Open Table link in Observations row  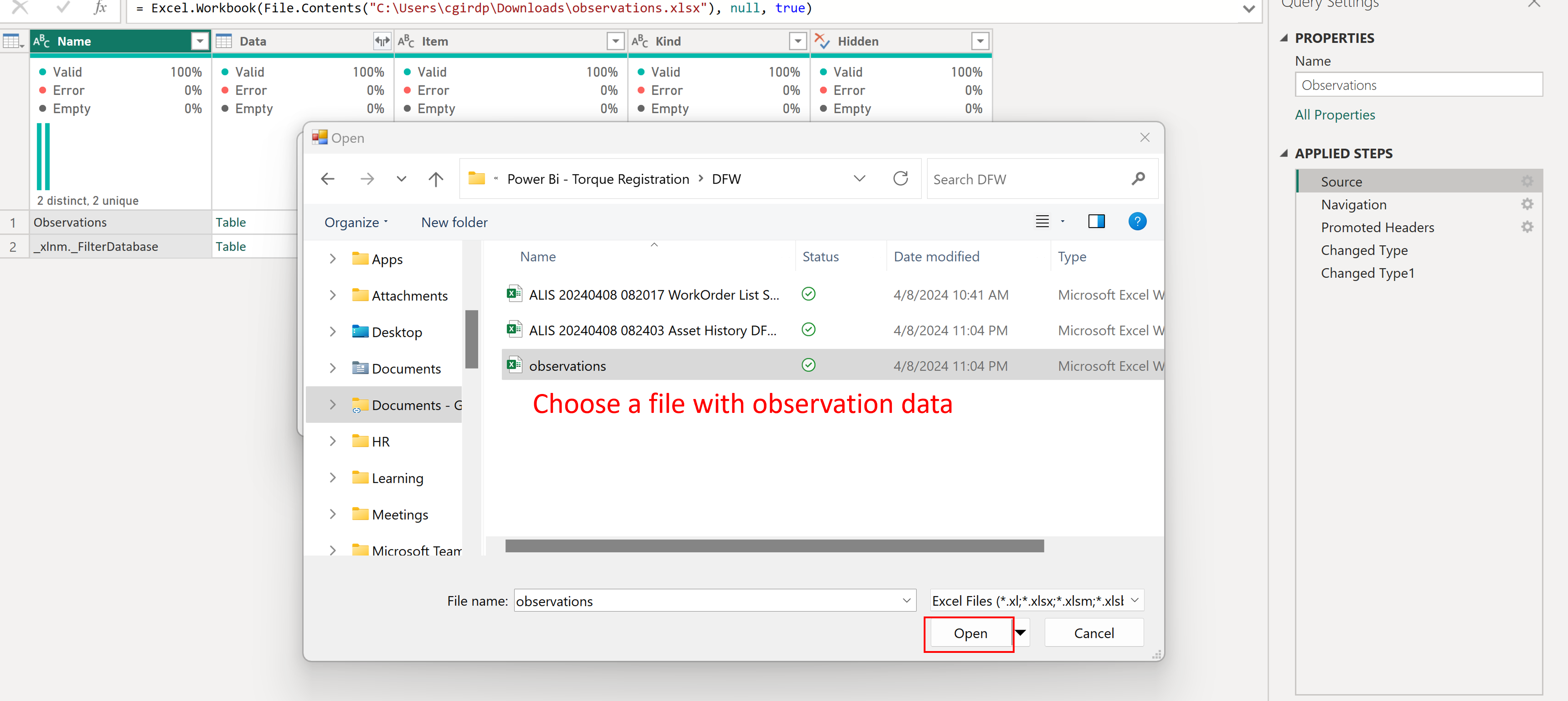tap(231, 222)
